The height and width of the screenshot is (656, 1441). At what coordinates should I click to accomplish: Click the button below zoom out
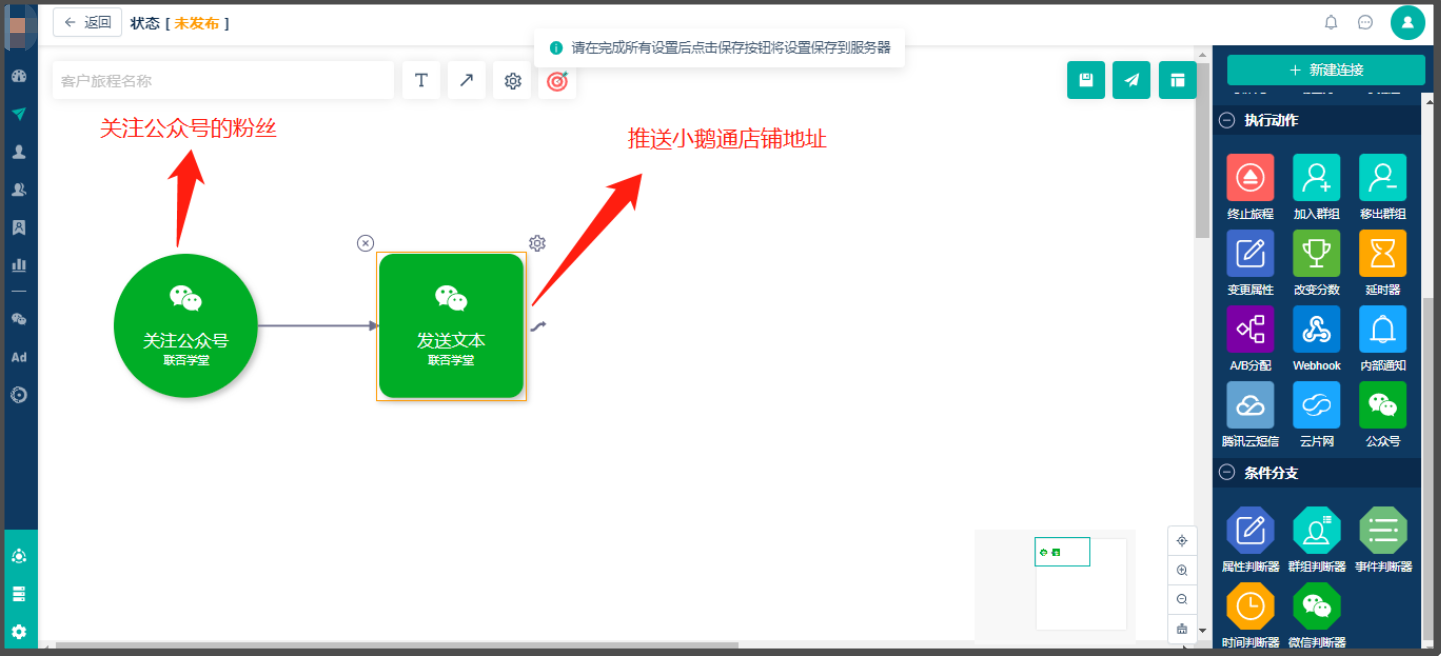tap(1182, 628)
